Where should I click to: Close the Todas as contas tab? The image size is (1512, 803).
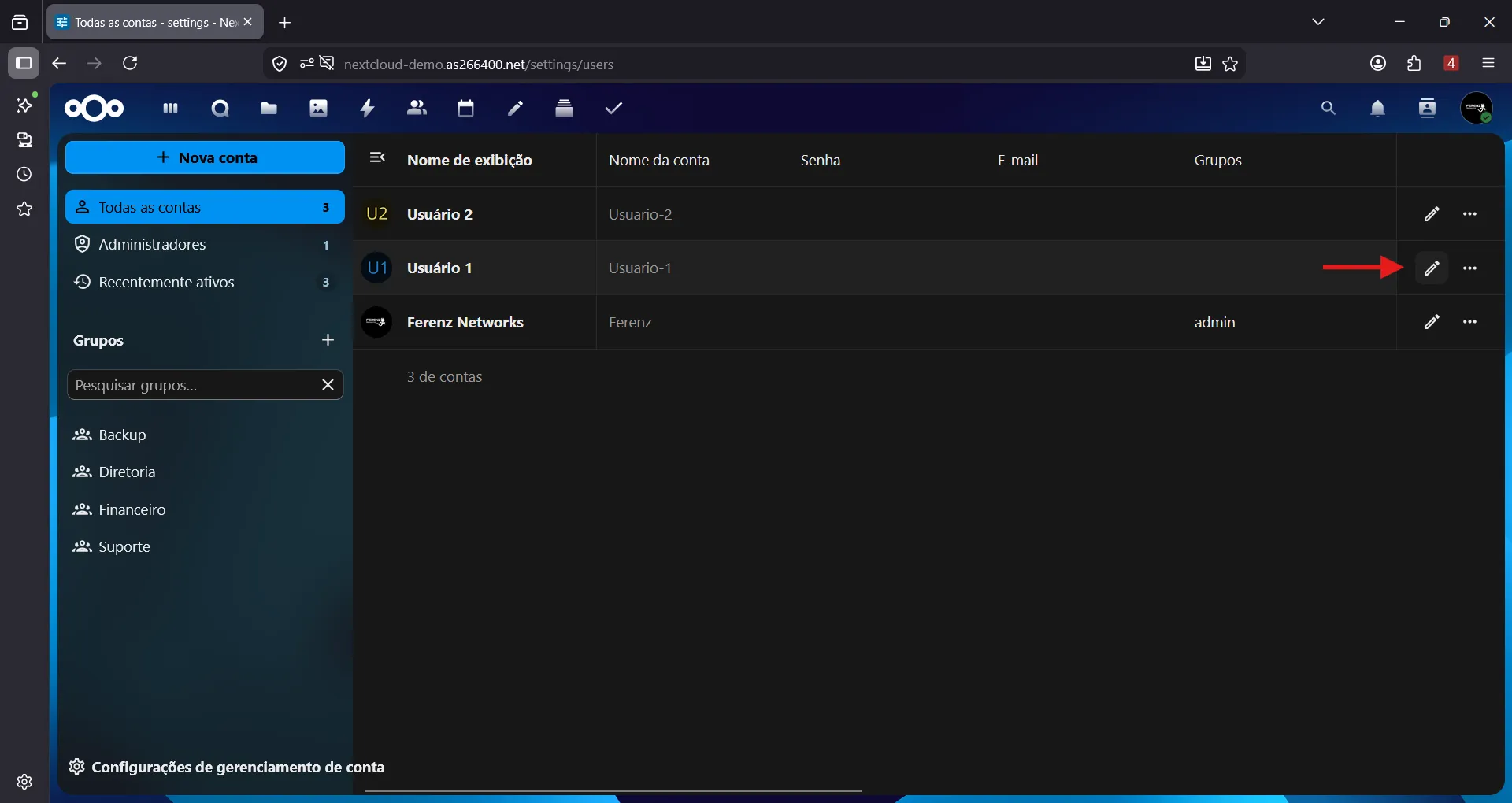point(248,22)
